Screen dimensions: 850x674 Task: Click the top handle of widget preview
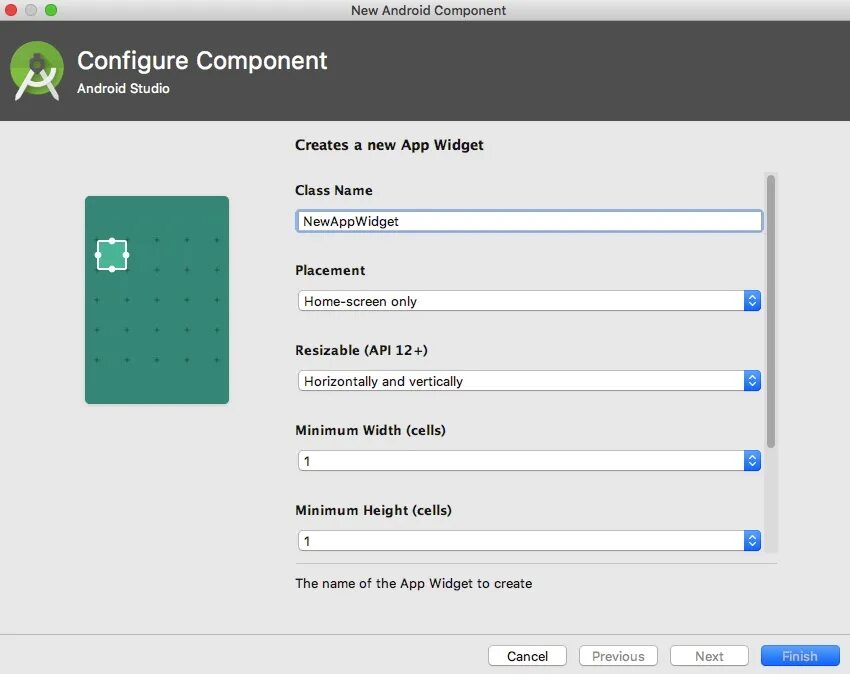[112, 241]
